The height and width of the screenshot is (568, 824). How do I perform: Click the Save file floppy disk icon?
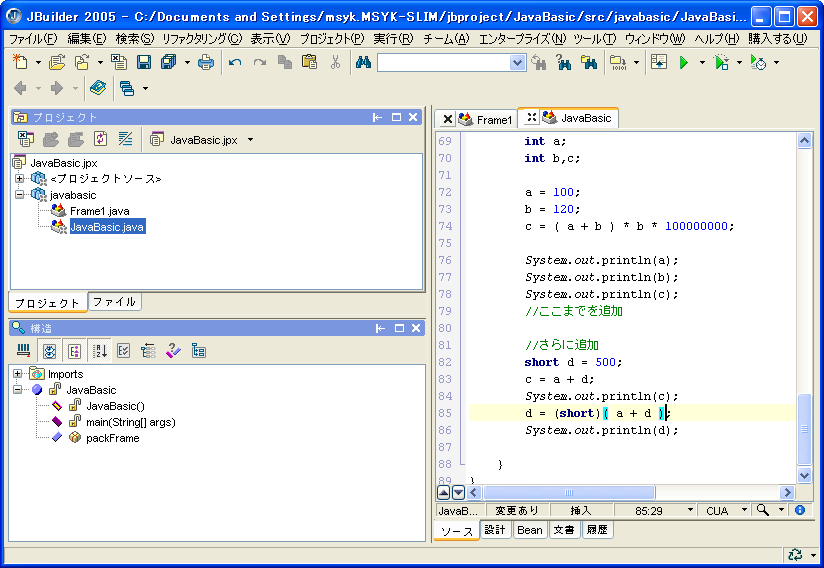pos(144,62)
